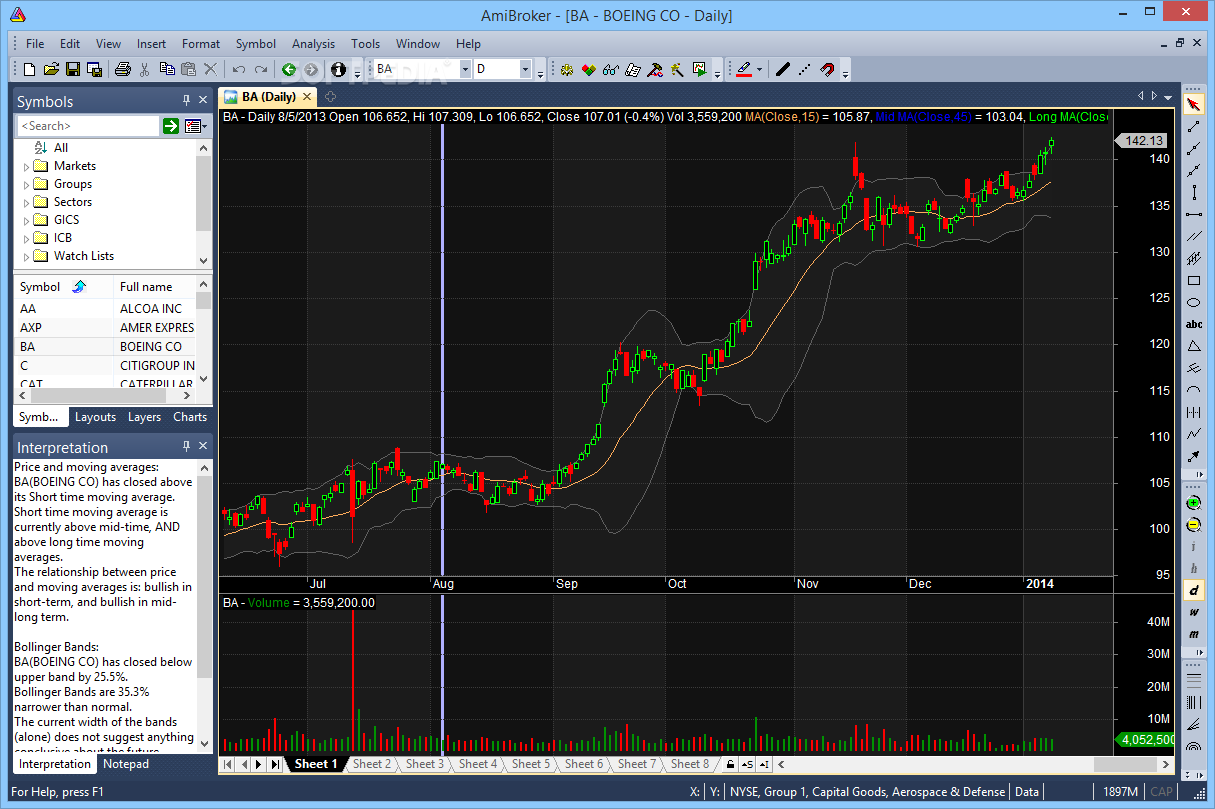The width and height of the screenshot is (1215, 809).
Task: Open the D interval dropdown
Action: [x=525, y=70]
